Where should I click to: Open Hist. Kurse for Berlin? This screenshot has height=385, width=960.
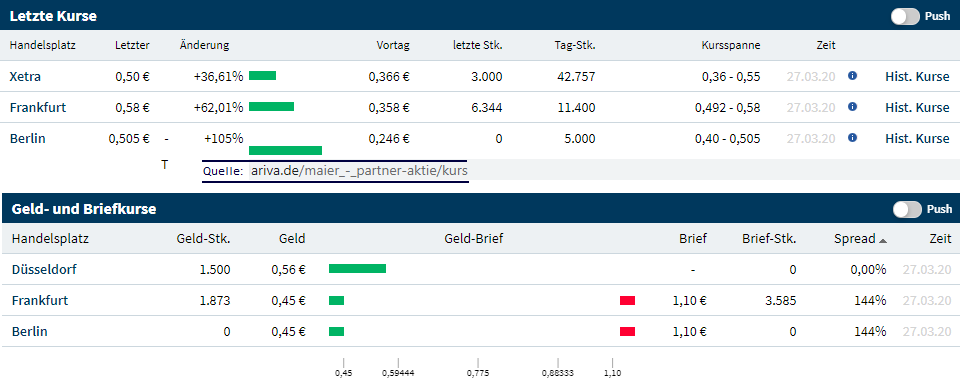pos(917,138)
